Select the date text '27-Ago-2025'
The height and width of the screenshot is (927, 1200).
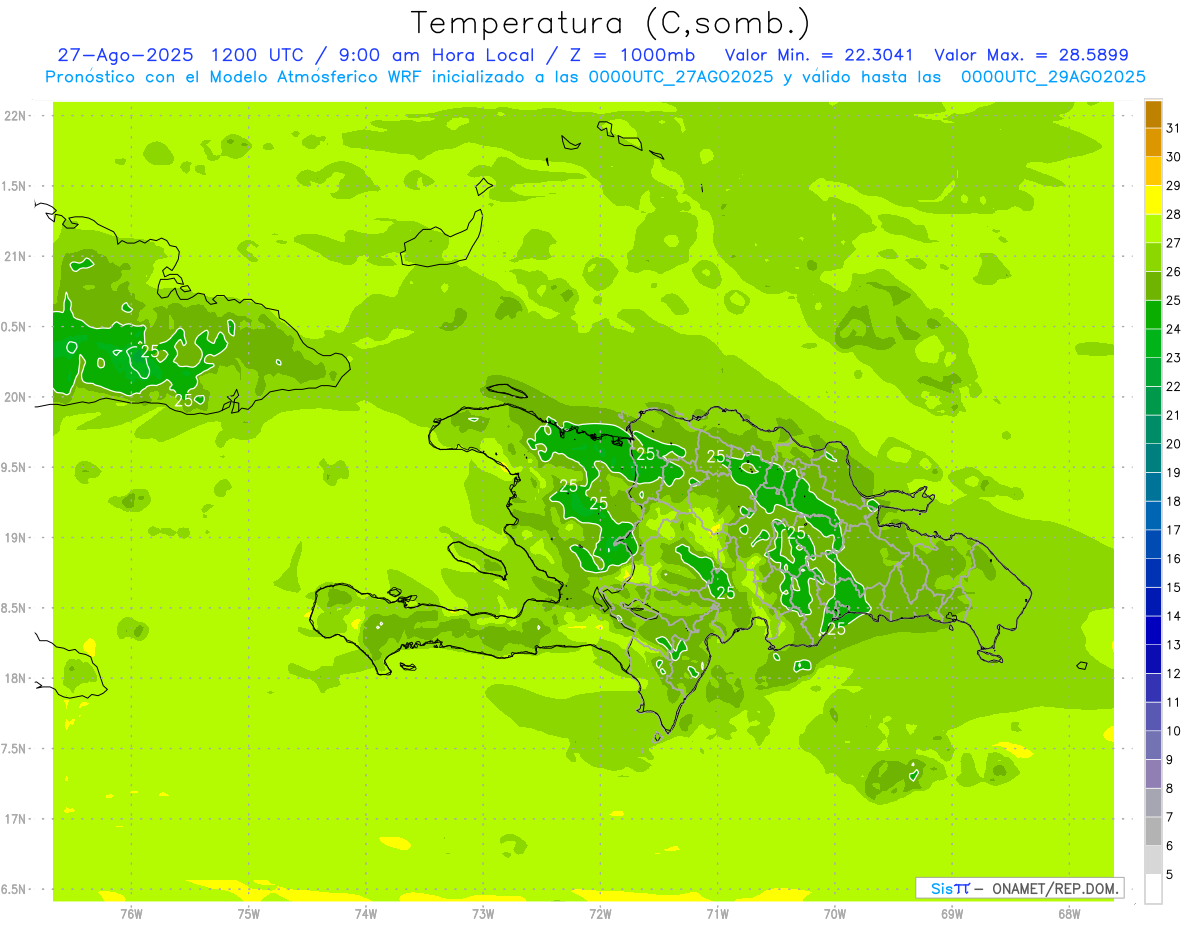(126, 55)
